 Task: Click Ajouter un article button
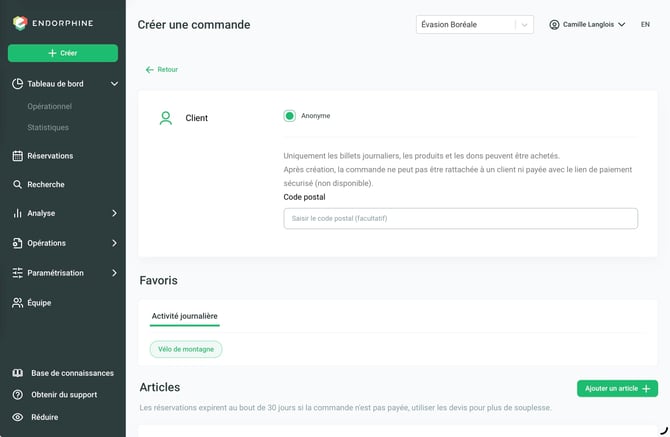[x=617, y=389]
